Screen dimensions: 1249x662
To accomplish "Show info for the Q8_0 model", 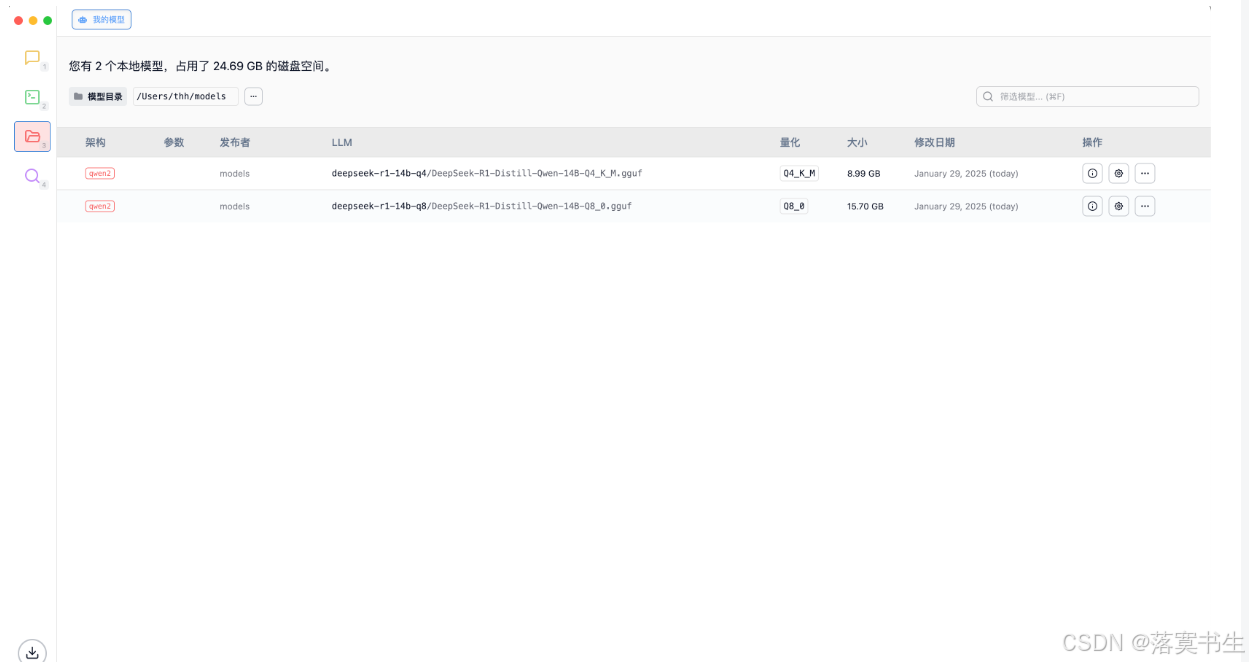I will tap(1092, 206).
